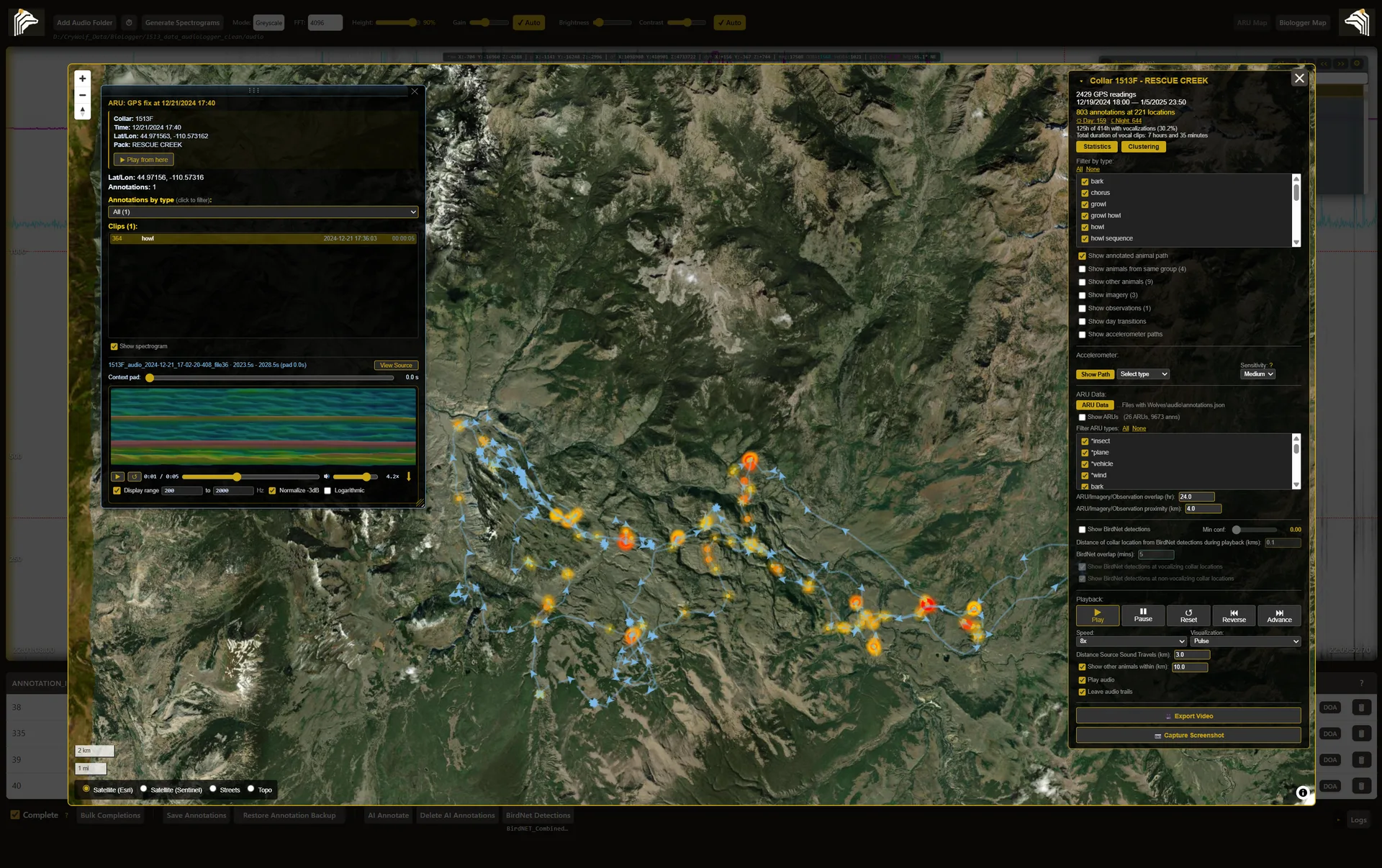
Task: Click Capture Screenshot button
Action: [x=1188, y=736]
